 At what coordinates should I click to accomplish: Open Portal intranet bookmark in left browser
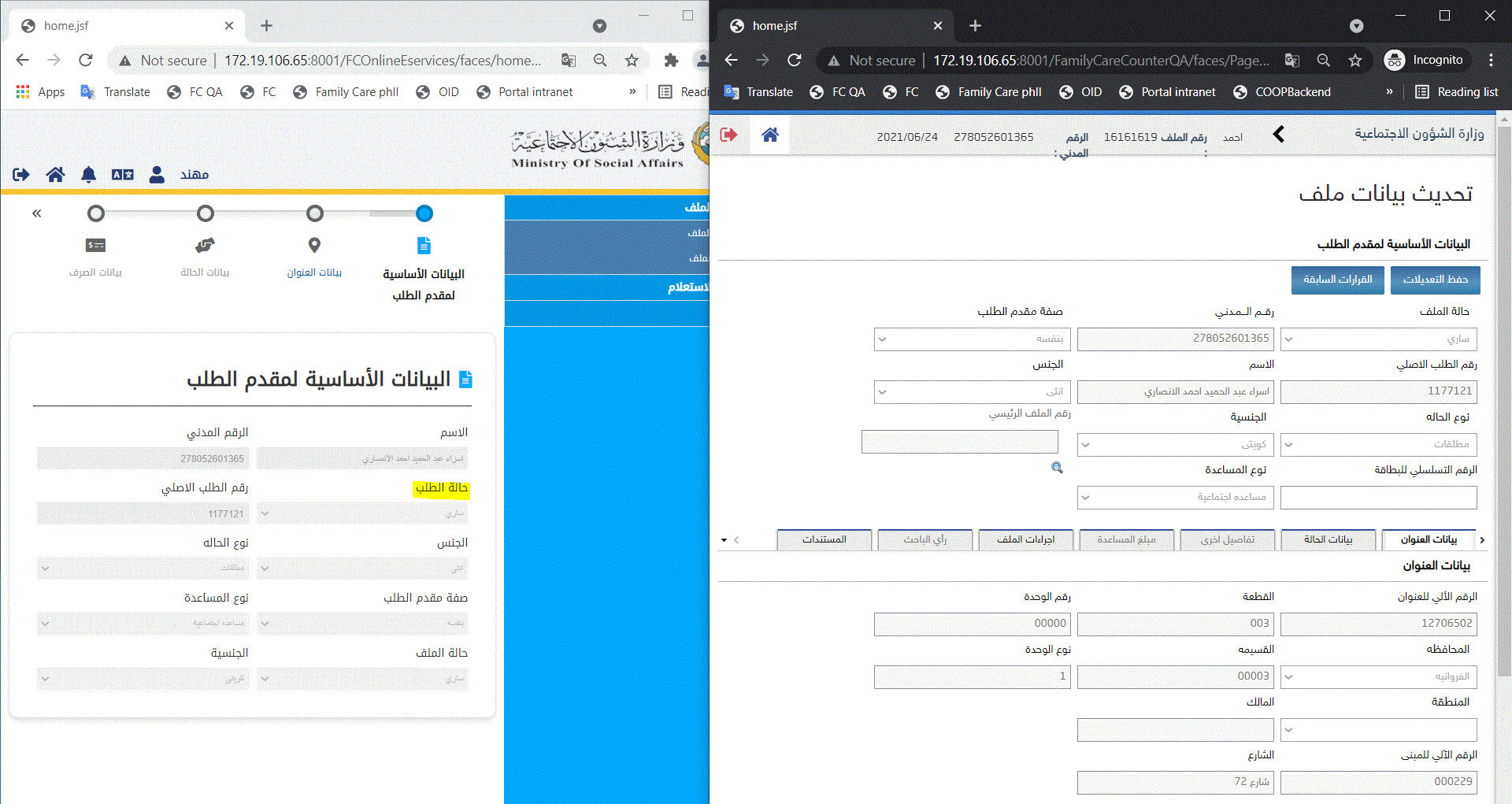point(525,92)
